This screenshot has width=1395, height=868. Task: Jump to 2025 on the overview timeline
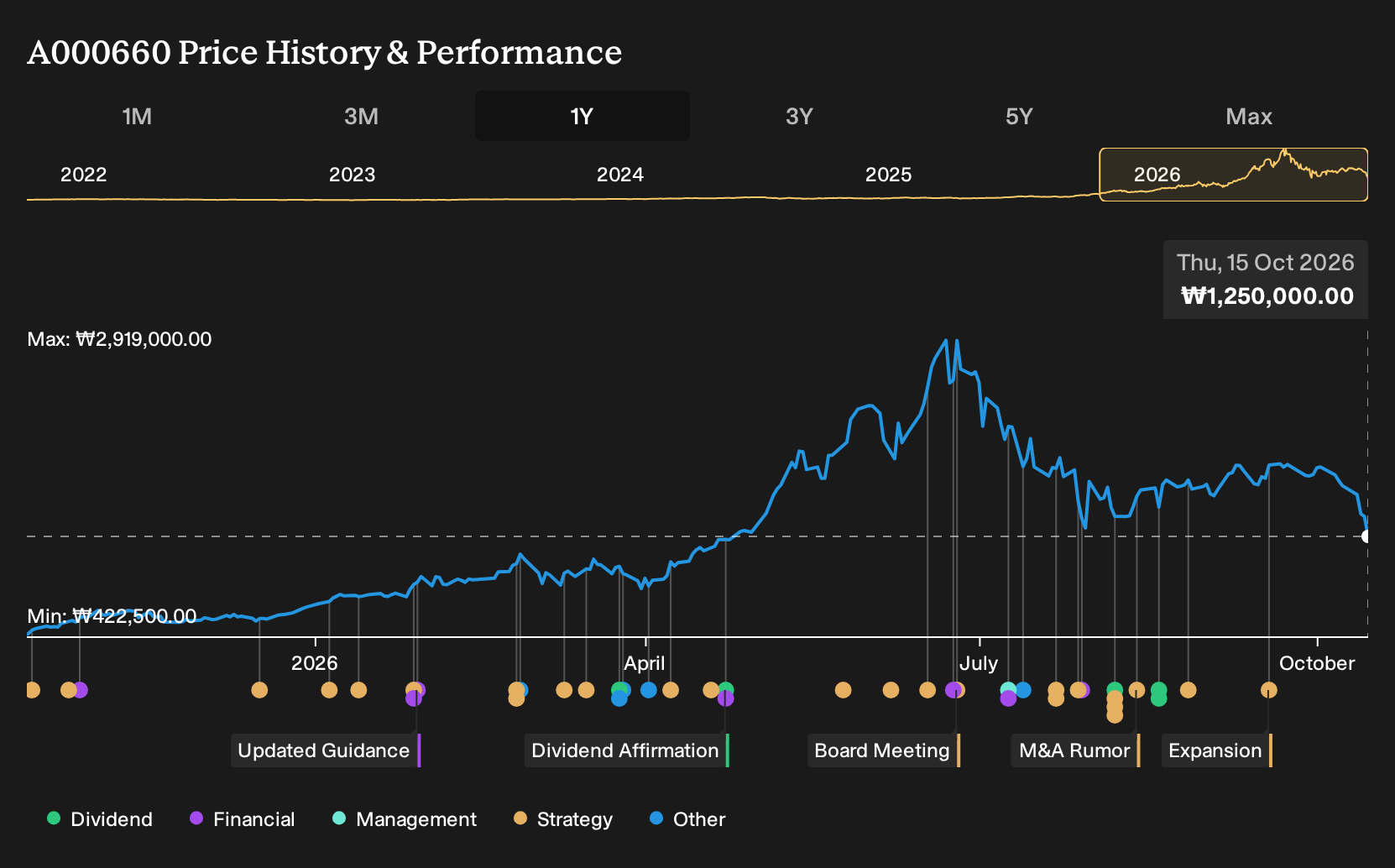889,175
